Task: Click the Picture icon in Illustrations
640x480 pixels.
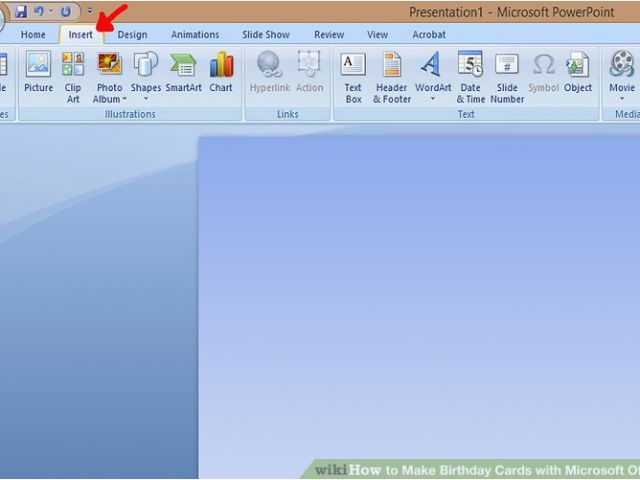Action: point(38,64)
